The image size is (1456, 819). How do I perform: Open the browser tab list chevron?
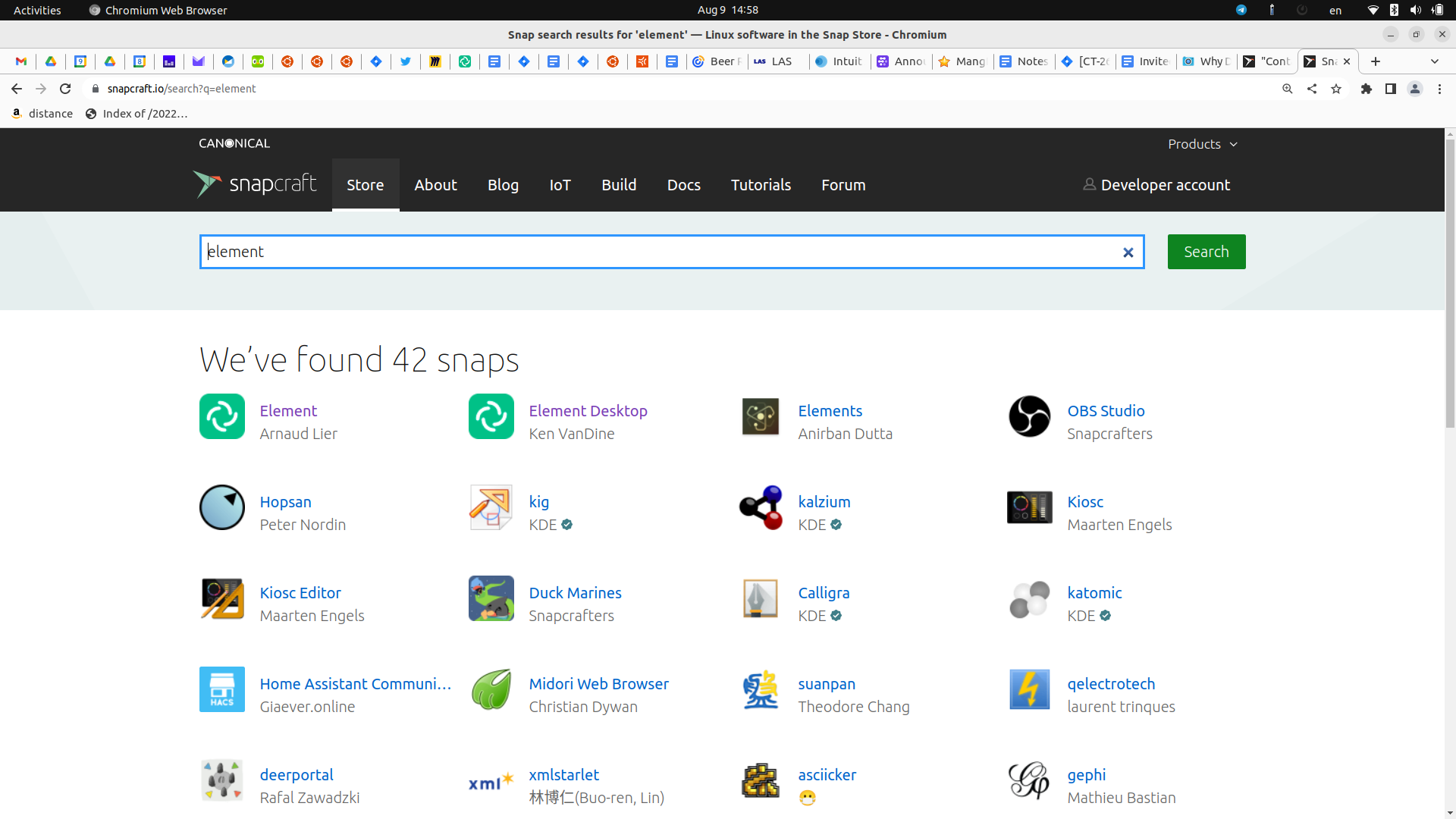[x=1435, y=61]
